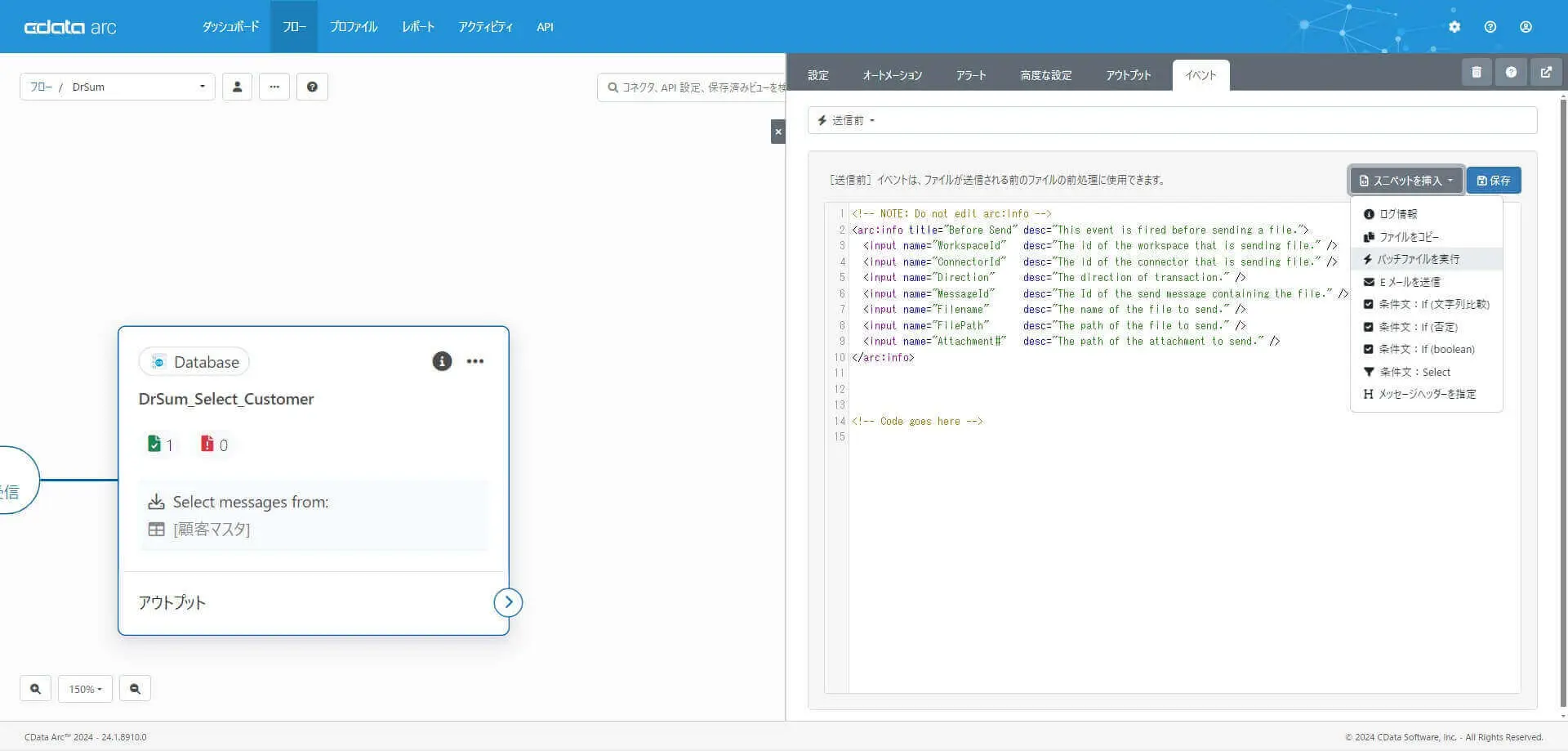The image size is (1568, 751).
Task: Open the three-dot menu on the Database connector
Action: tap(475, 361)
